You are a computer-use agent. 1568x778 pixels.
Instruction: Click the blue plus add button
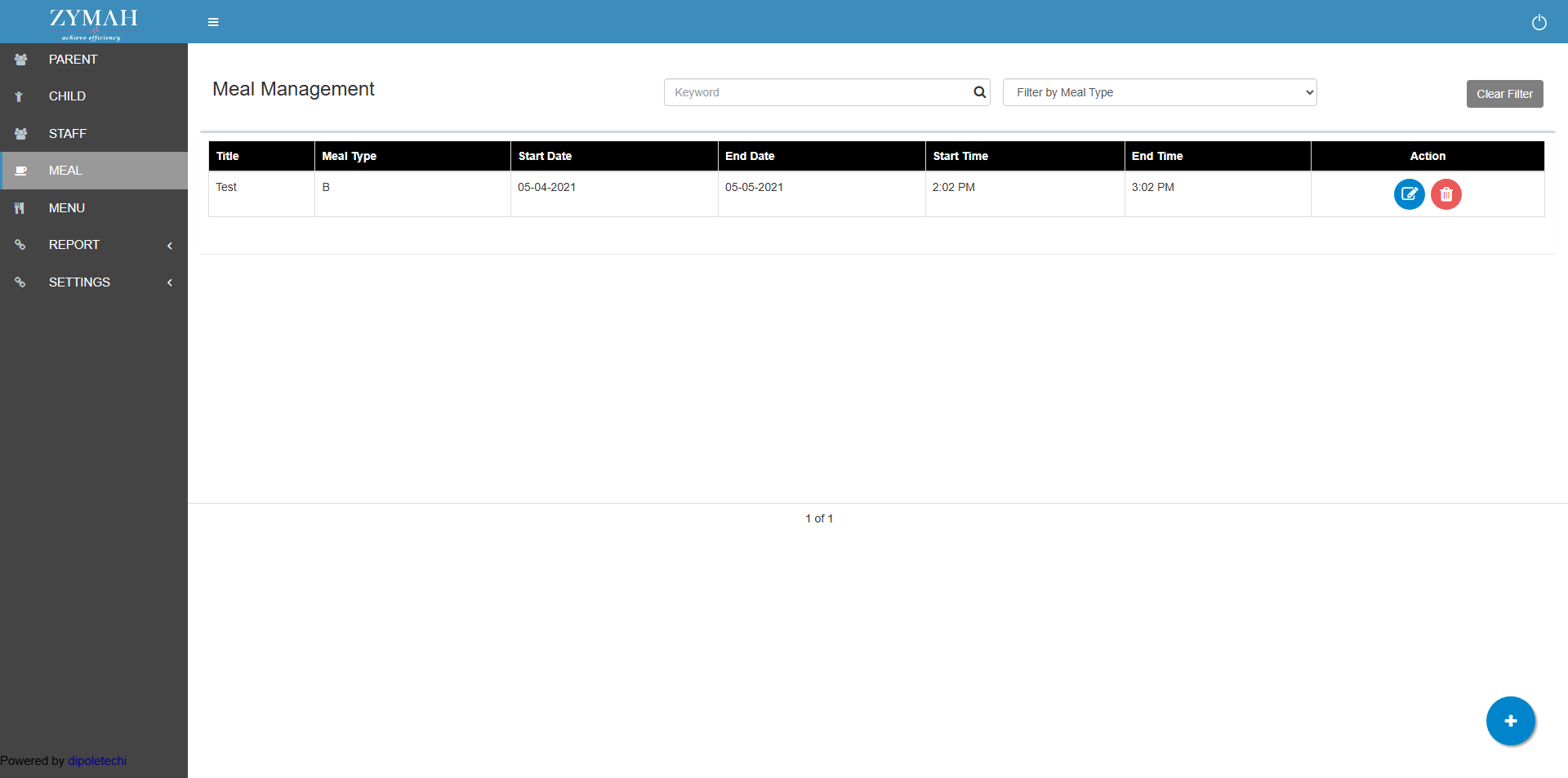pyautogui.click(x=1510, y=721)
